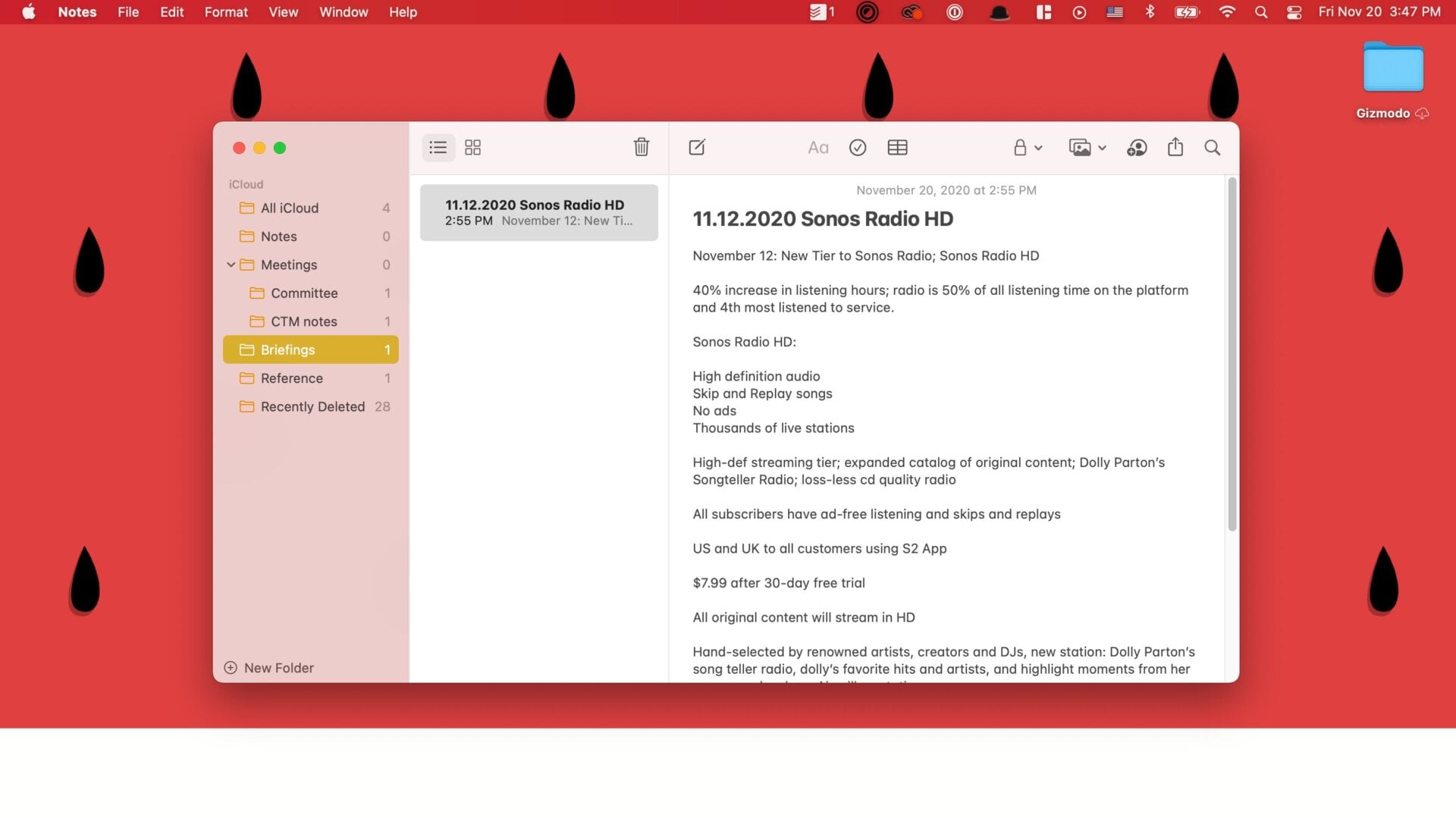Viewport: 1456px width, 818px height.
Task: Toggle Wi-Fi from the menu bar
Action: (x=1226, y=12)
